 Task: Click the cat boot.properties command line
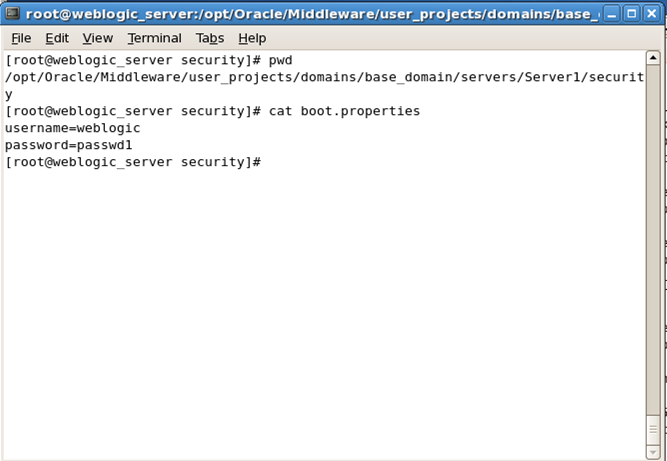coord(212,111)
